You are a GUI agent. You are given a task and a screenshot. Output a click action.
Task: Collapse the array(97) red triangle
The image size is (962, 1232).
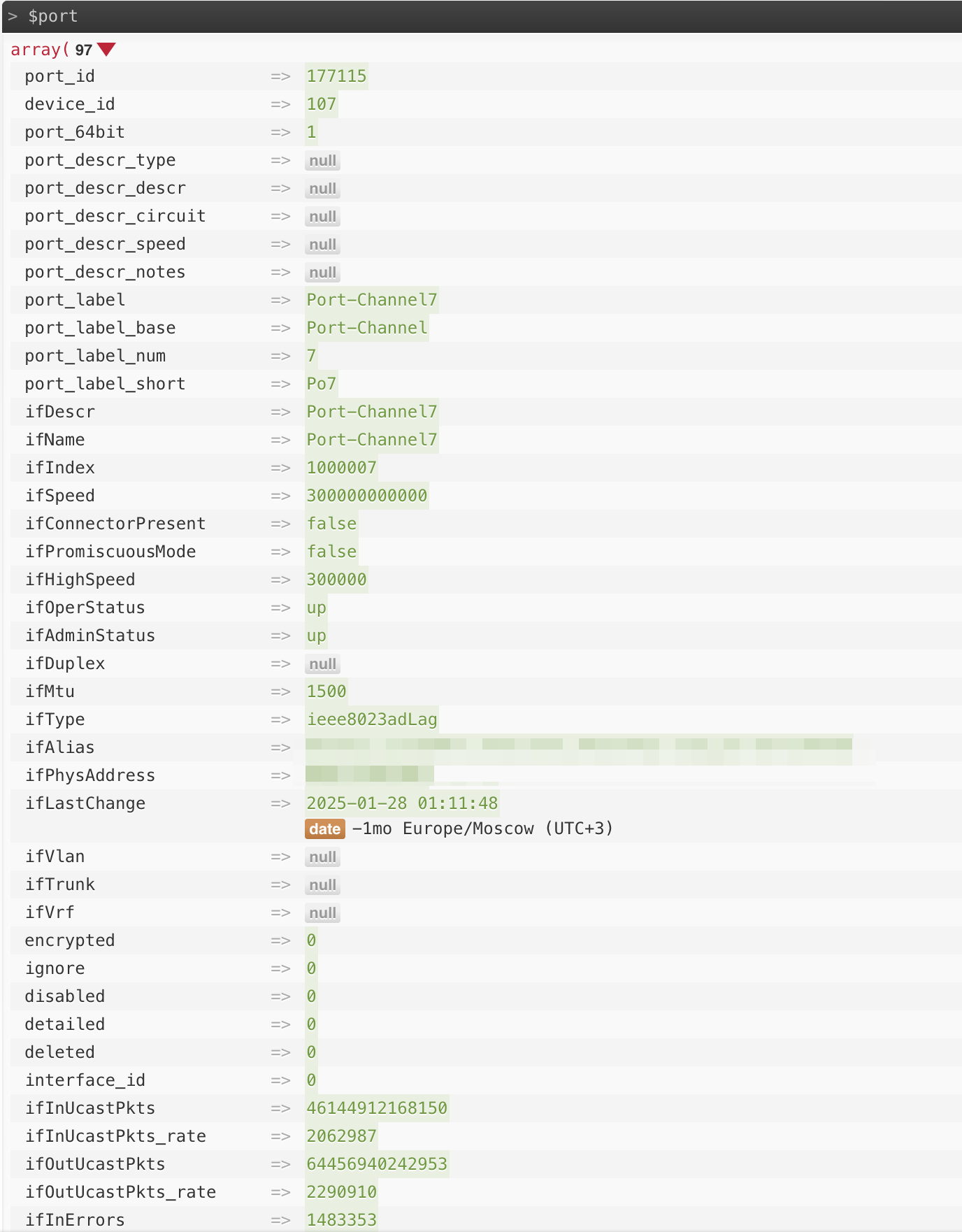coord(106,49)
